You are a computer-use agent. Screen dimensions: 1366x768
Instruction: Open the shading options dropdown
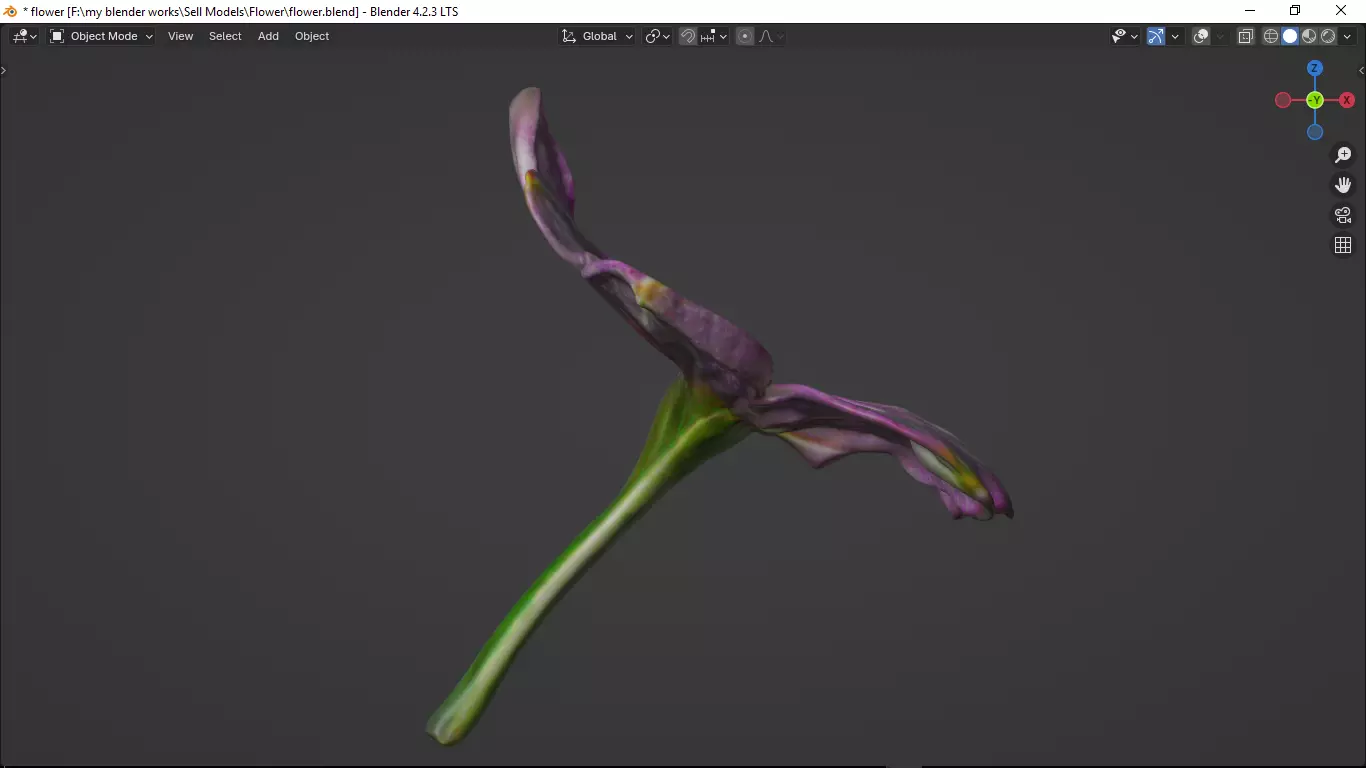pyautogui.click(x=1347, y=36)
